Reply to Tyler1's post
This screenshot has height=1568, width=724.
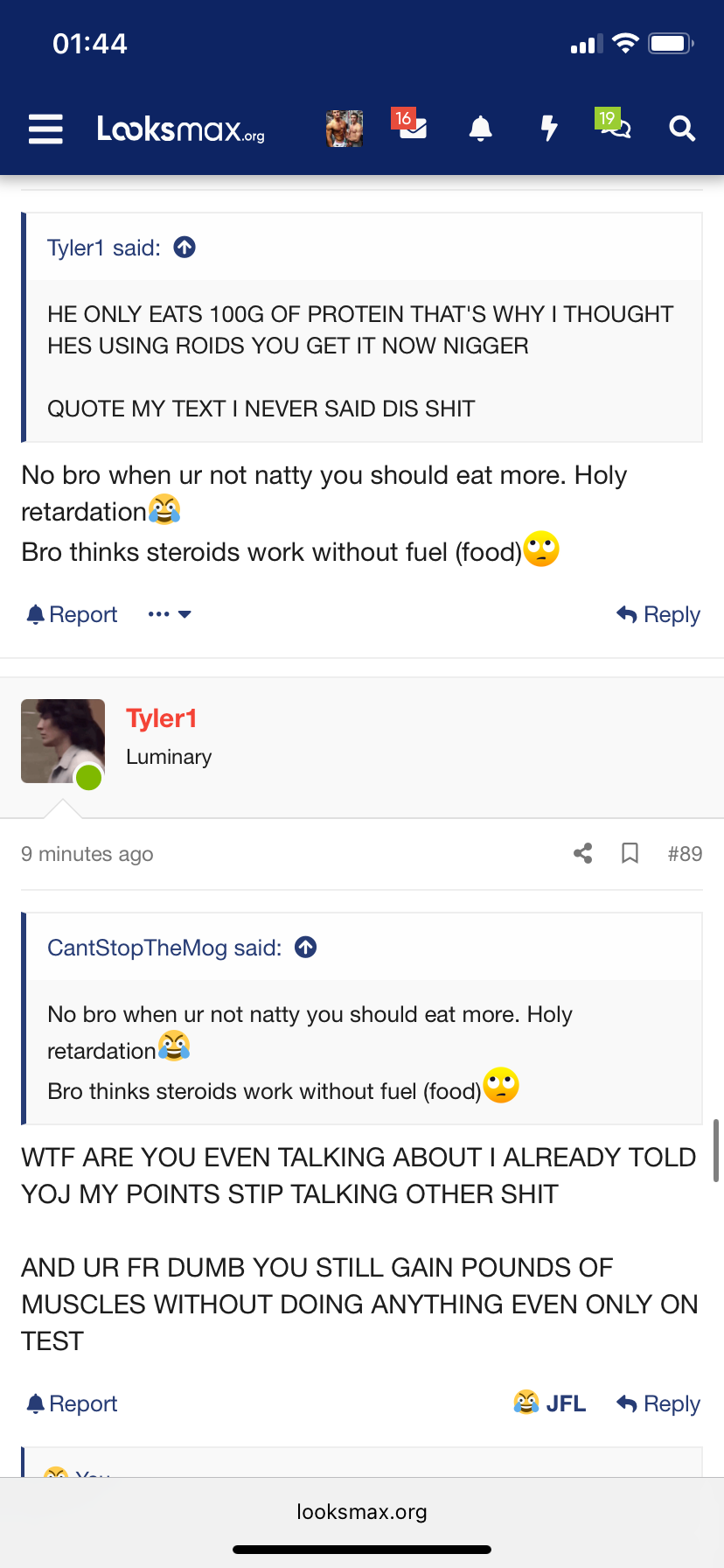pyautogui.click(x=658, y=1403)
